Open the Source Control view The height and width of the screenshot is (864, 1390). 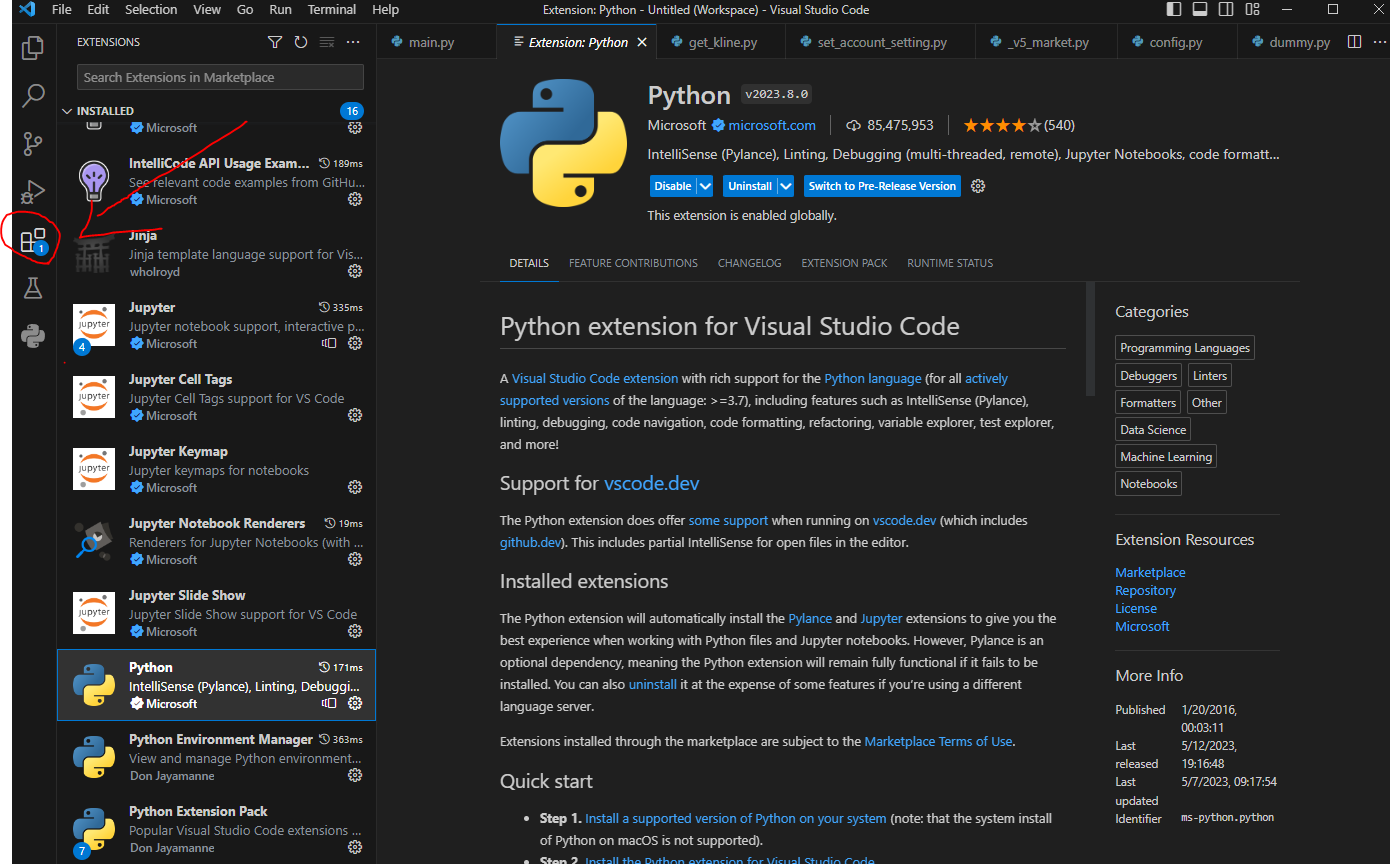point(33,143)
